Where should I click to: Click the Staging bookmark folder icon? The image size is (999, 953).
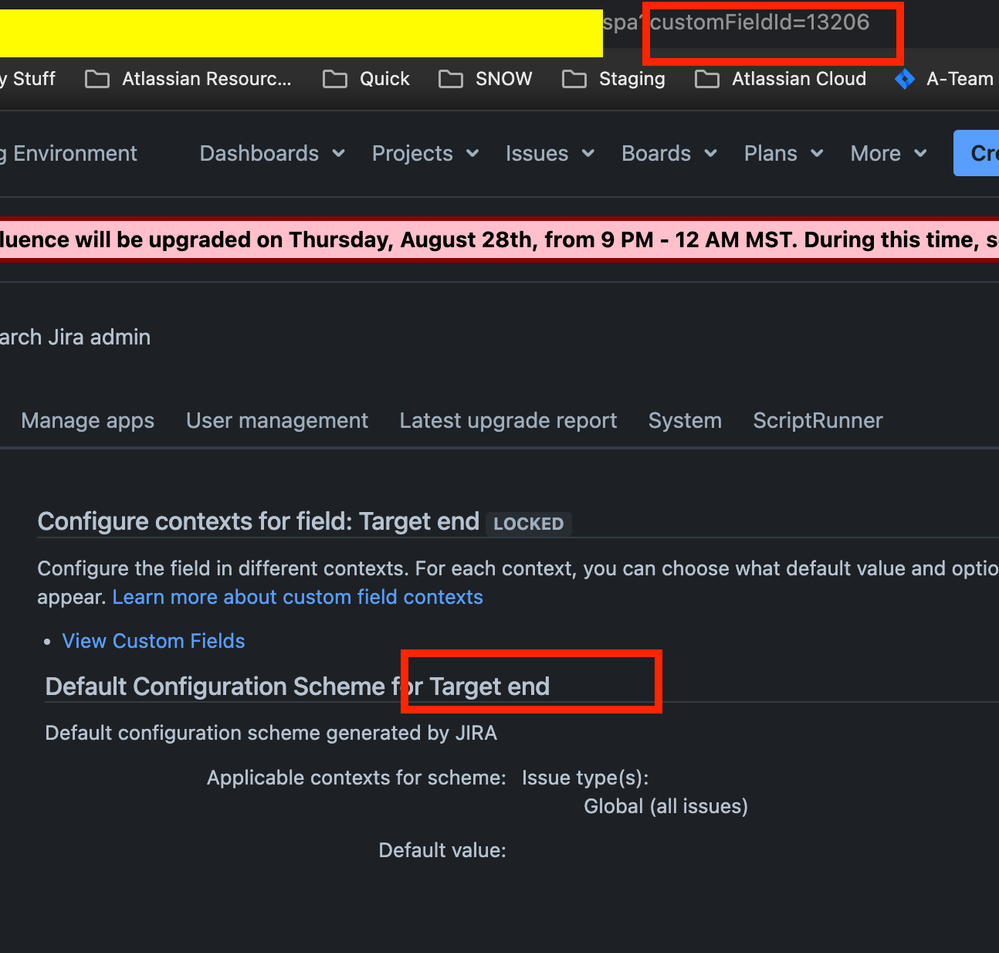(x=575, y=79)
